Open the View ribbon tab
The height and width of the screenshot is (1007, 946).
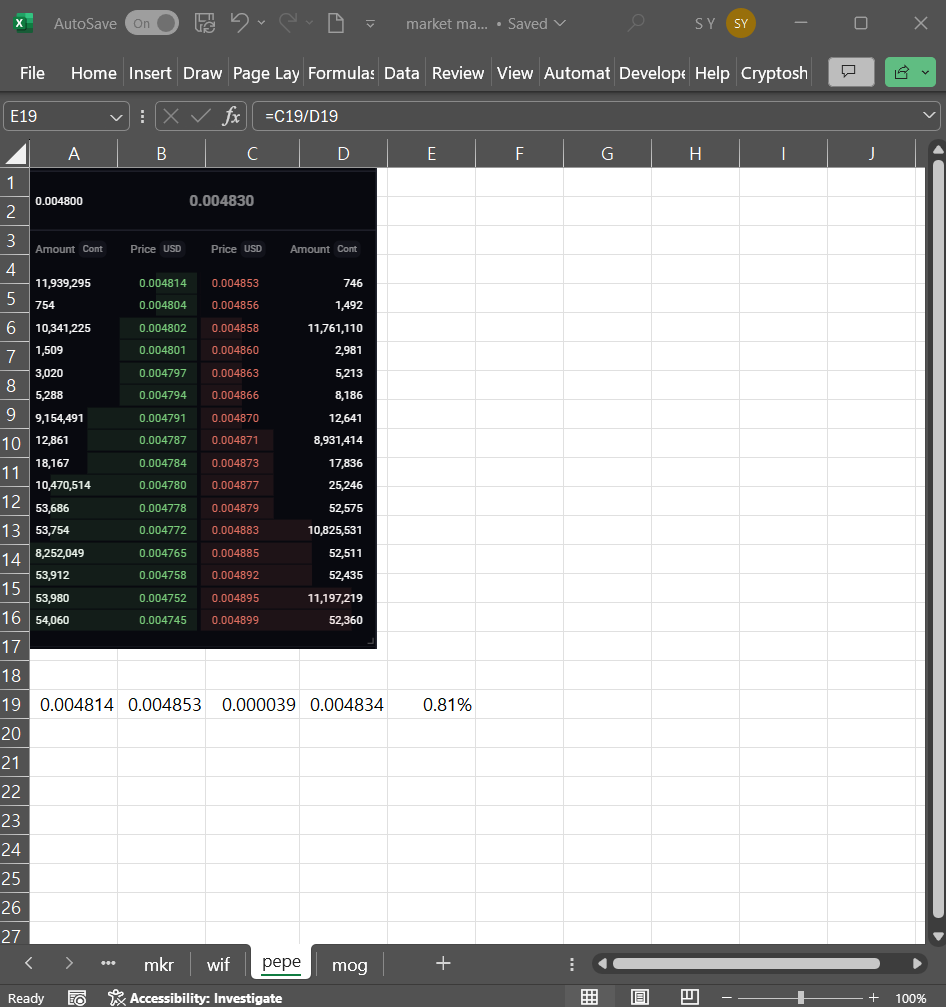click(x=514, y=73)
